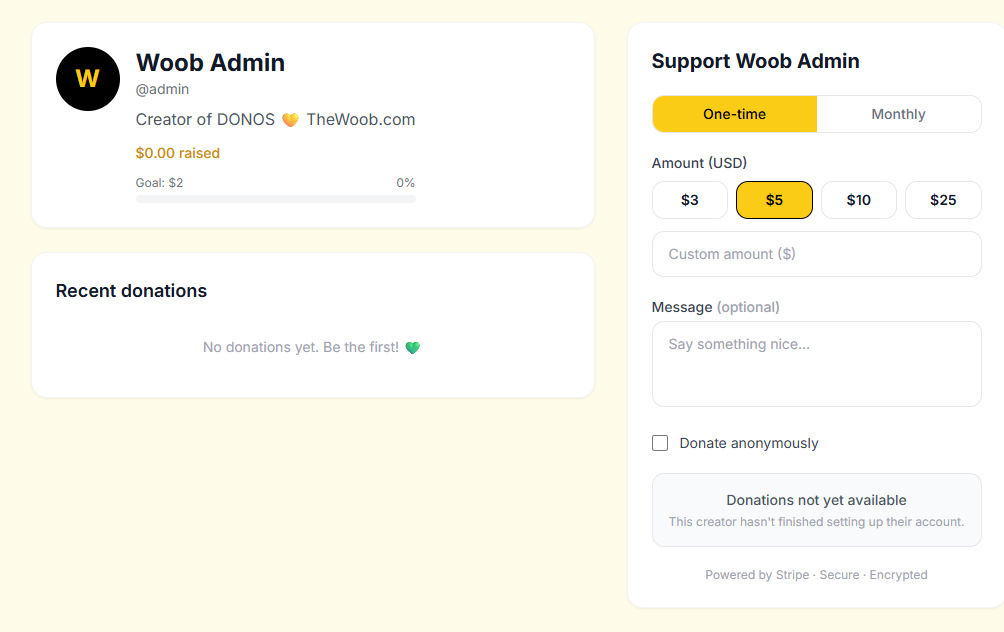Viewport: 1004px width, 632px height.
Task: Open TheWoob.com link in bio
Action: tap(360, 120)
